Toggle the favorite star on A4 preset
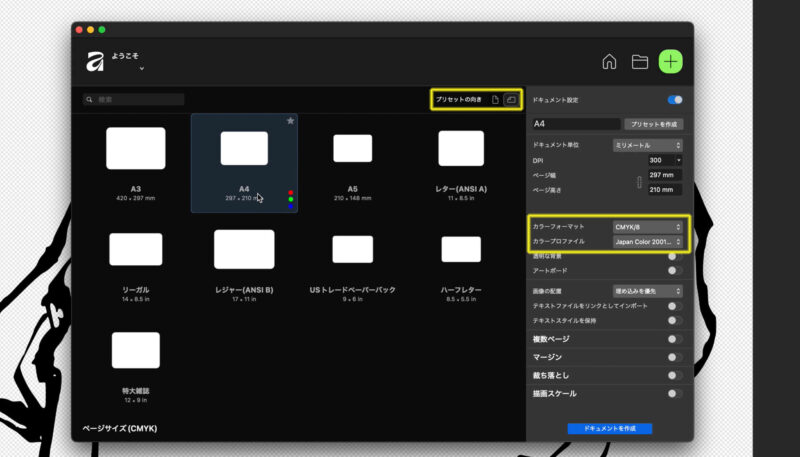Image resolution: width=800 pixels, height=457 pixels. 290,121
